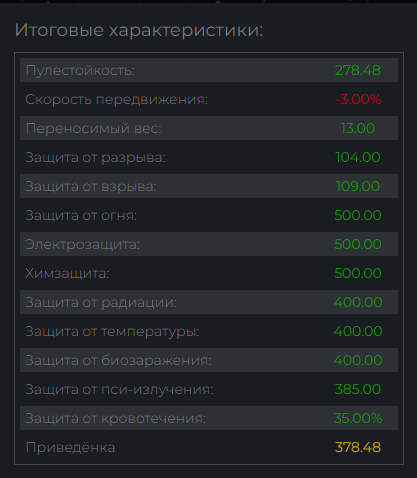The height and width of the screenshot is (478, 417).
Task: Click the Защита от разрыва label
Action: (95, 157)
